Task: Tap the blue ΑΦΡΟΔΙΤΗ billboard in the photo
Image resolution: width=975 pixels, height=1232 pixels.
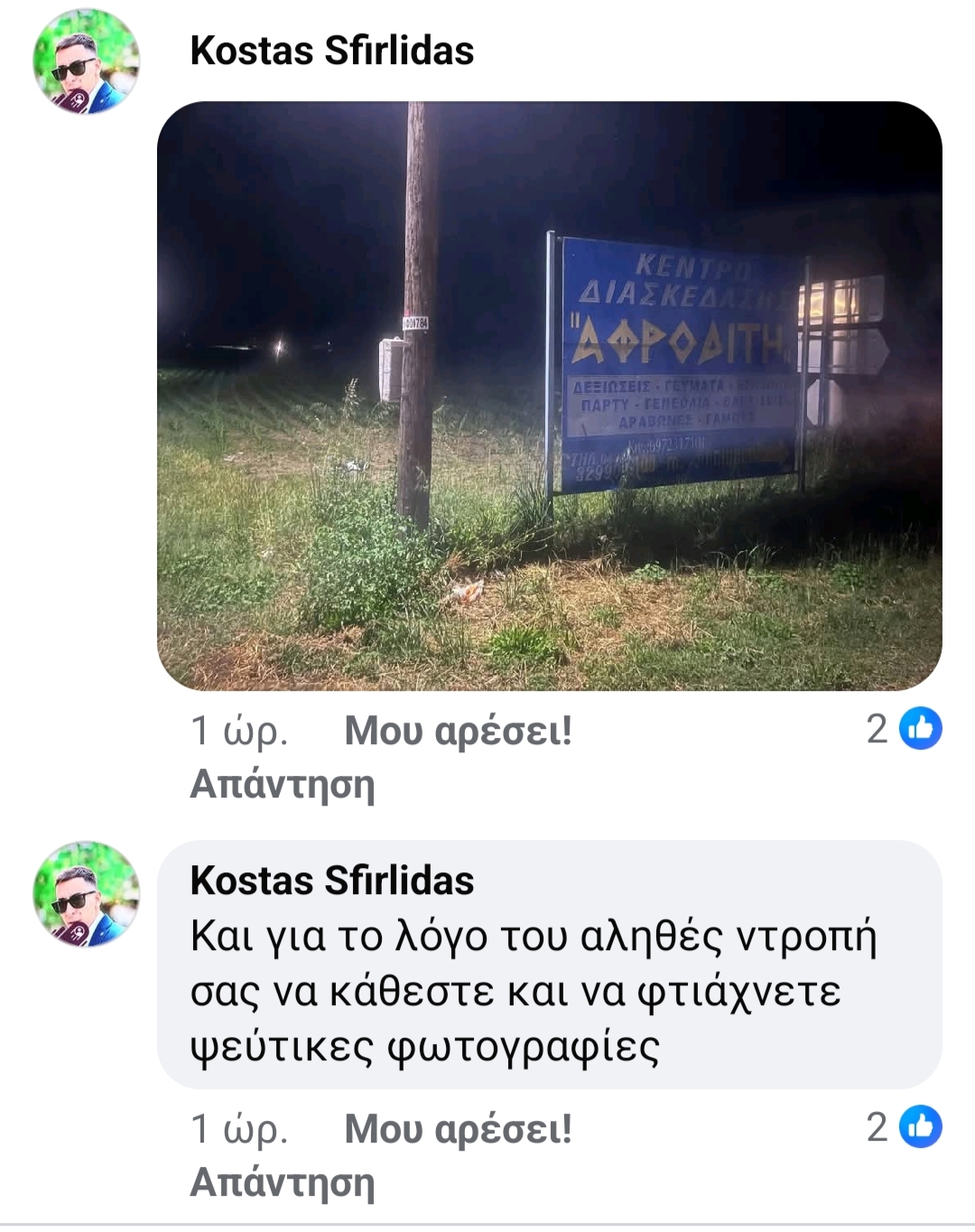Action: pyautogui.click(x=677, y=363)
